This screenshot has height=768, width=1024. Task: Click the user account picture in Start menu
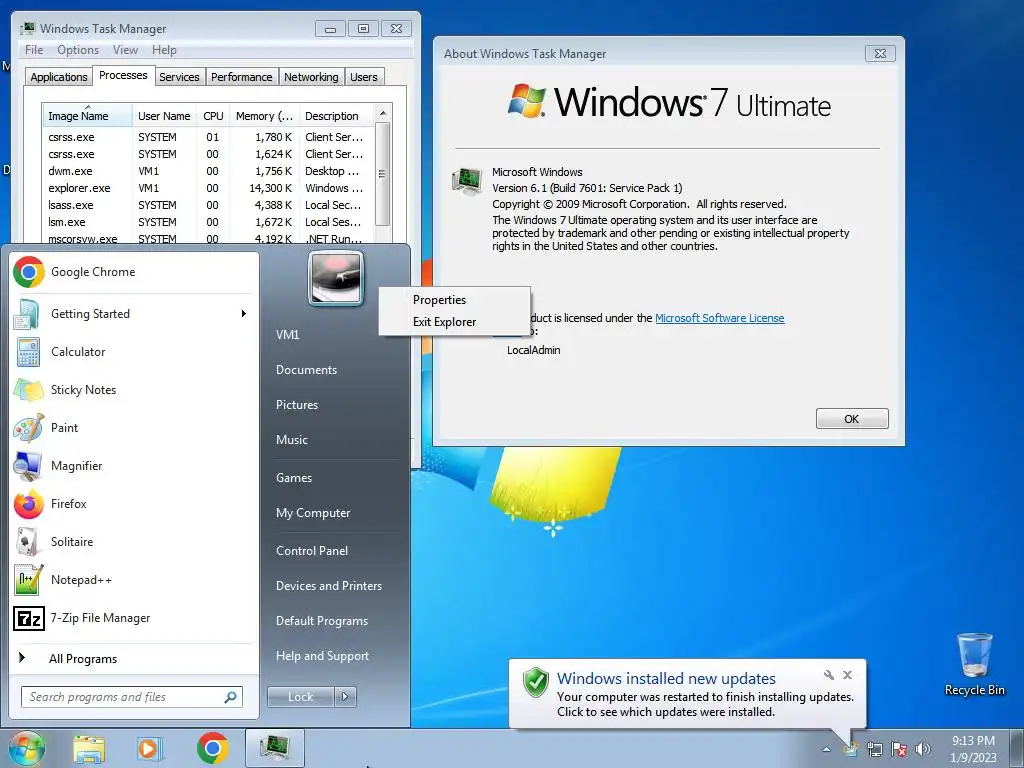pos(336,278)
